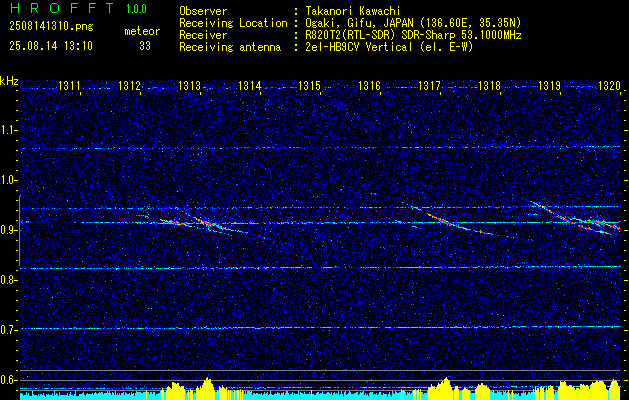Image resolution: width=629 pixels, height=400 pixels.
Task: Click observer name Takanori Kawachi
Action: coord(352,11)
